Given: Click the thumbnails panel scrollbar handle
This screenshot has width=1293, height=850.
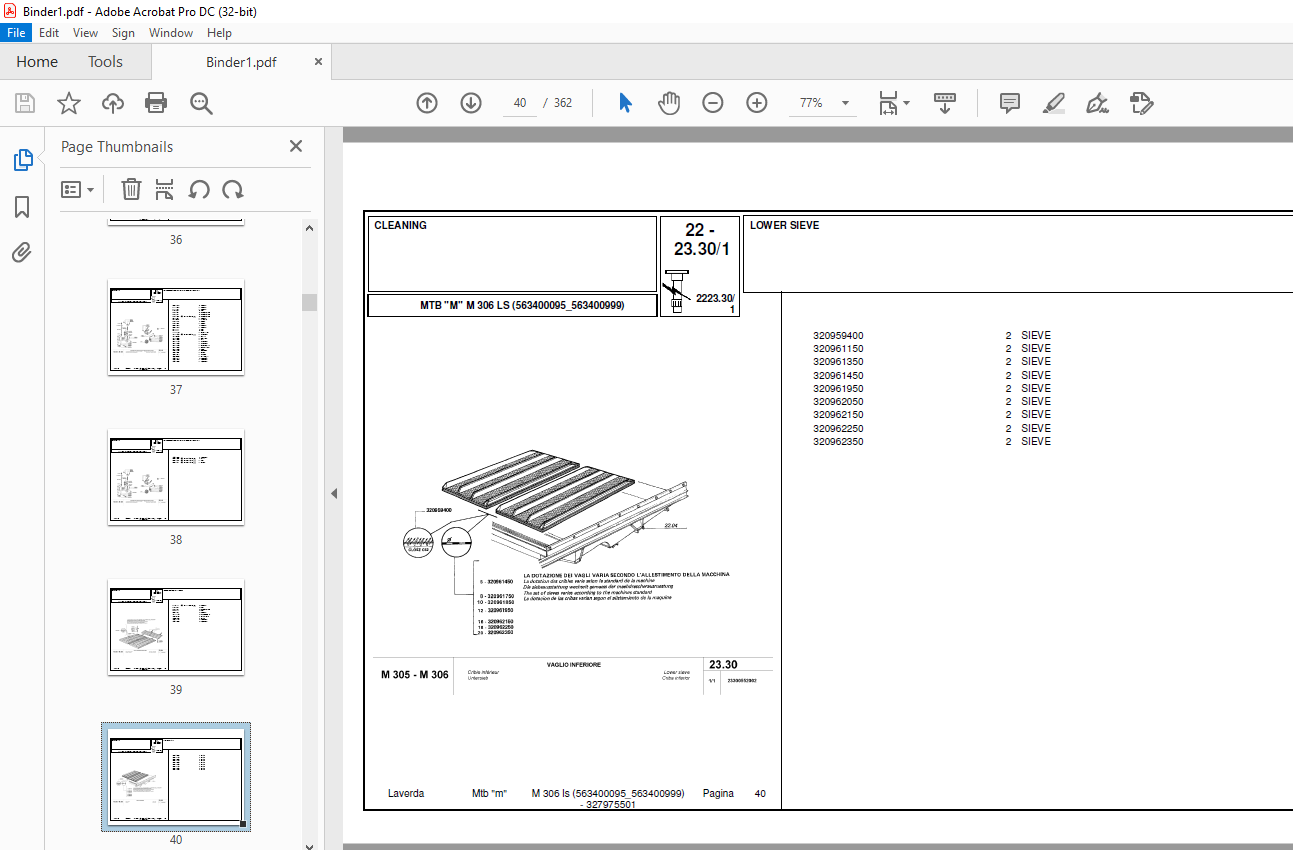Looking at the screenshot, I should coord(310,302).
